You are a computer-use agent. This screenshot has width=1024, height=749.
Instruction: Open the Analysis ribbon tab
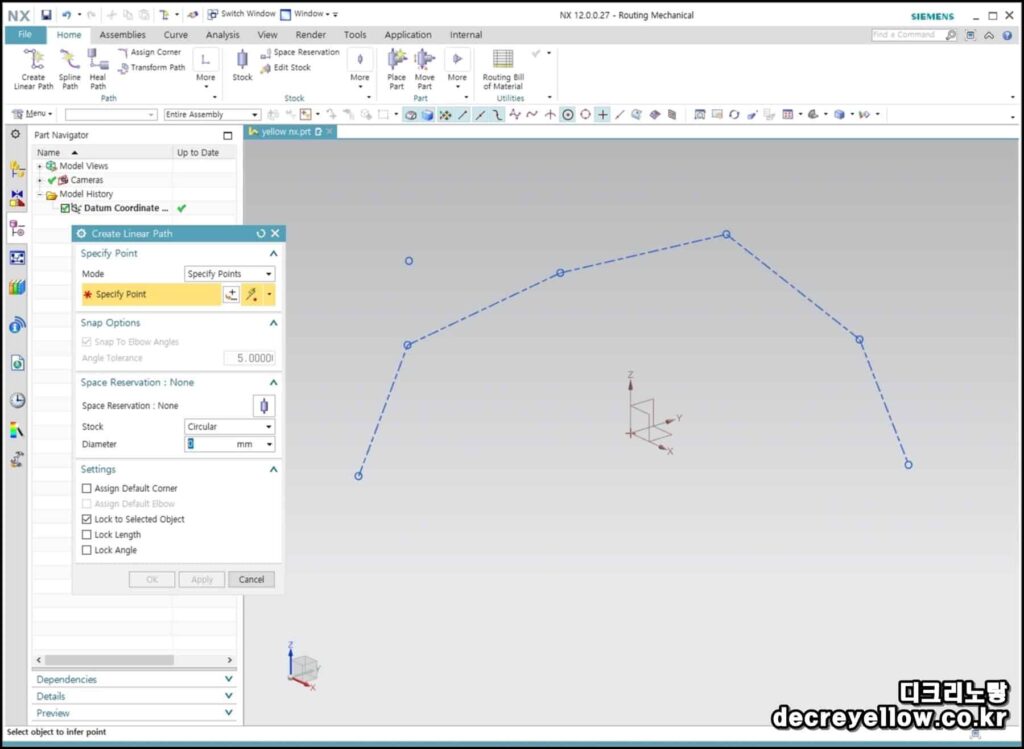coord(223,35)
